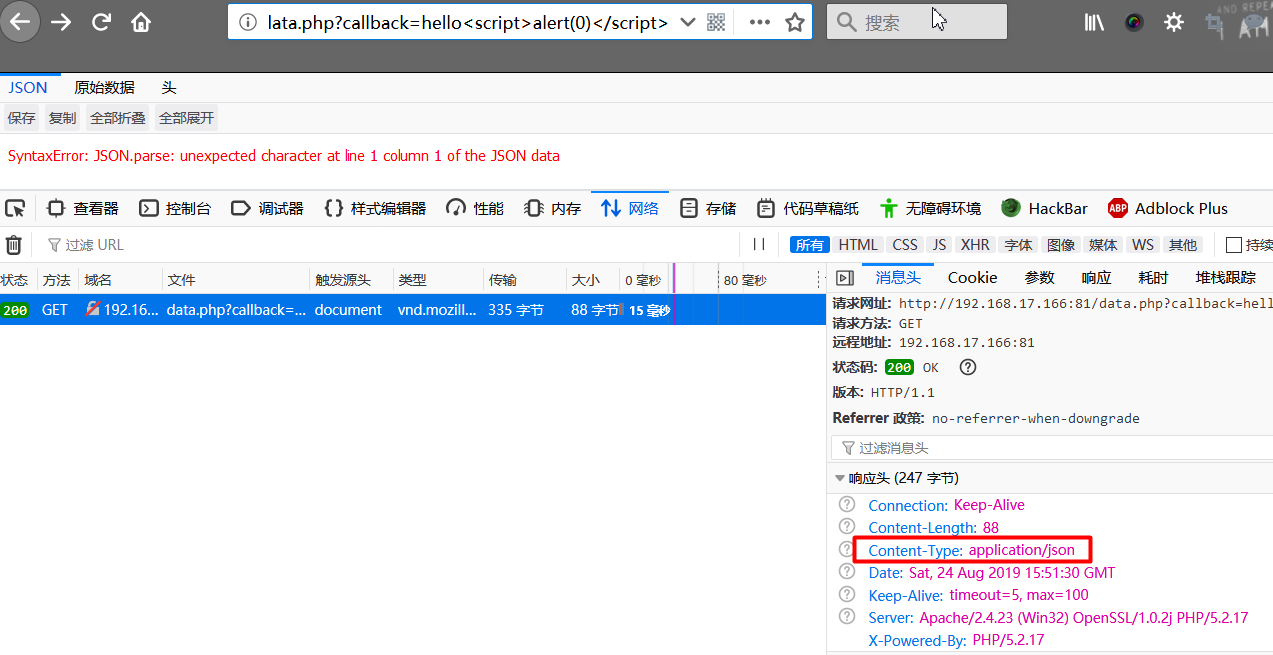Viewport: 1273px width, 655px height.
Task: Clear network requests with trash icon
Action: pos(14,245)
